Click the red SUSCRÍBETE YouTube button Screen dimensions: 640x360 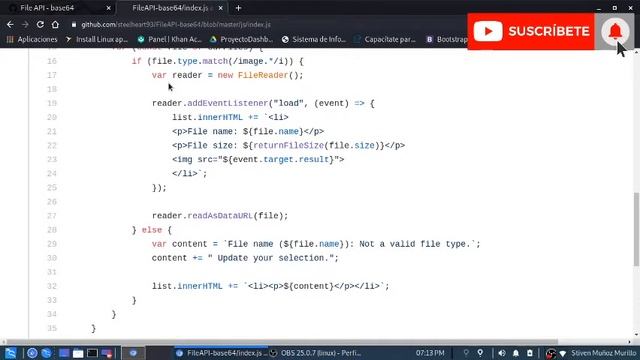531,31
